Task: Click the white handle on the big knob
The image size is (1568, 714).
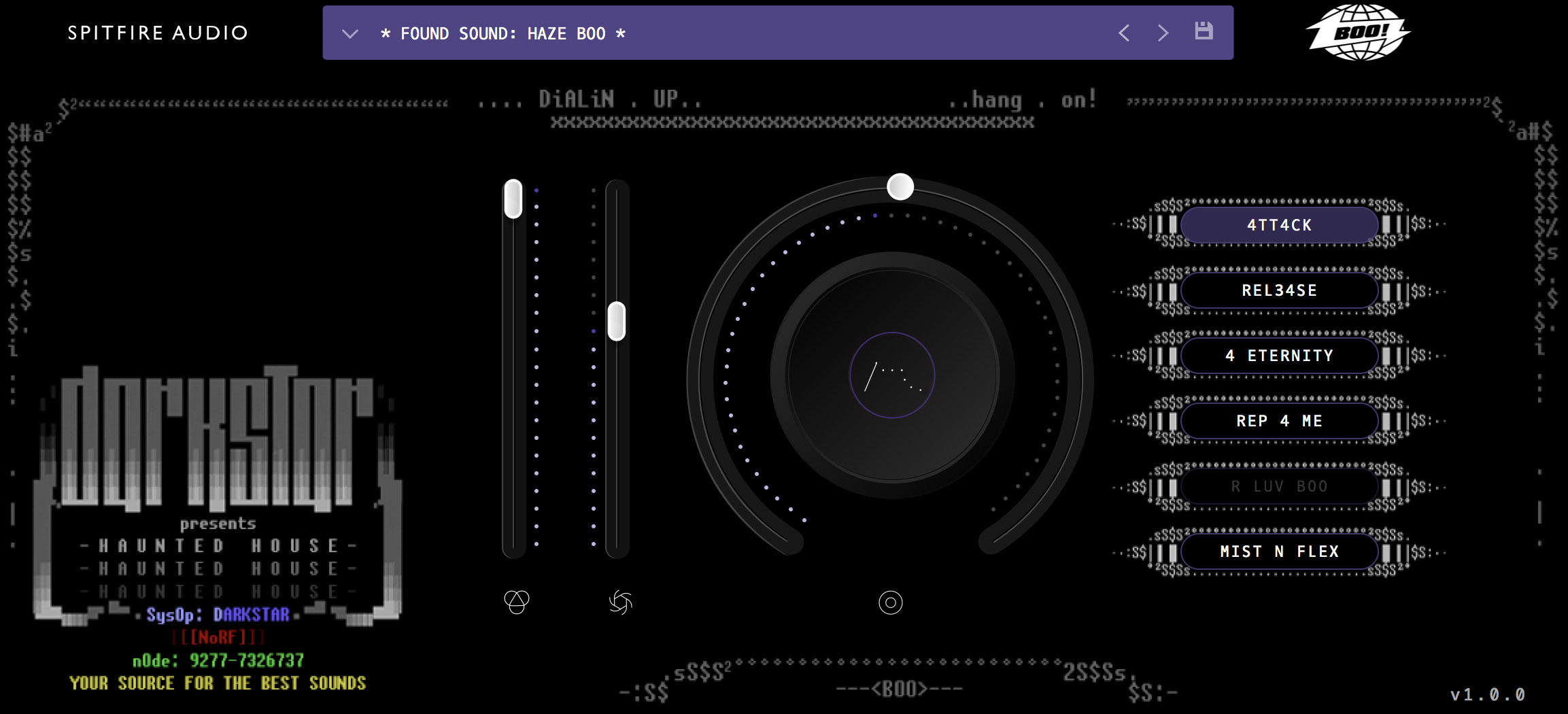Action: [900, 186]
